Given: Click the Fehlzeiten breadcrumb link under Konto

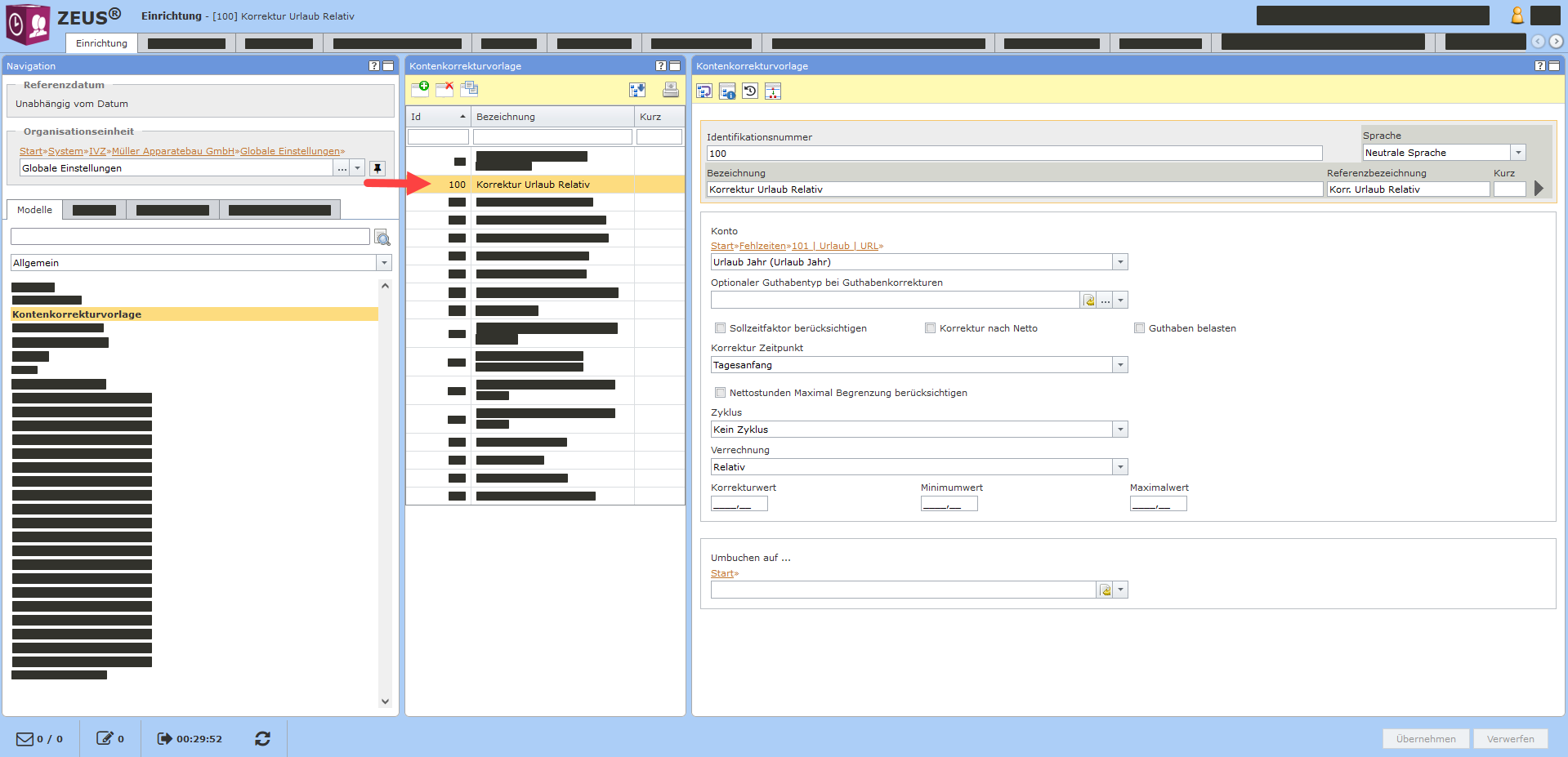Looking at the screenshot, I should click(762, 246).
